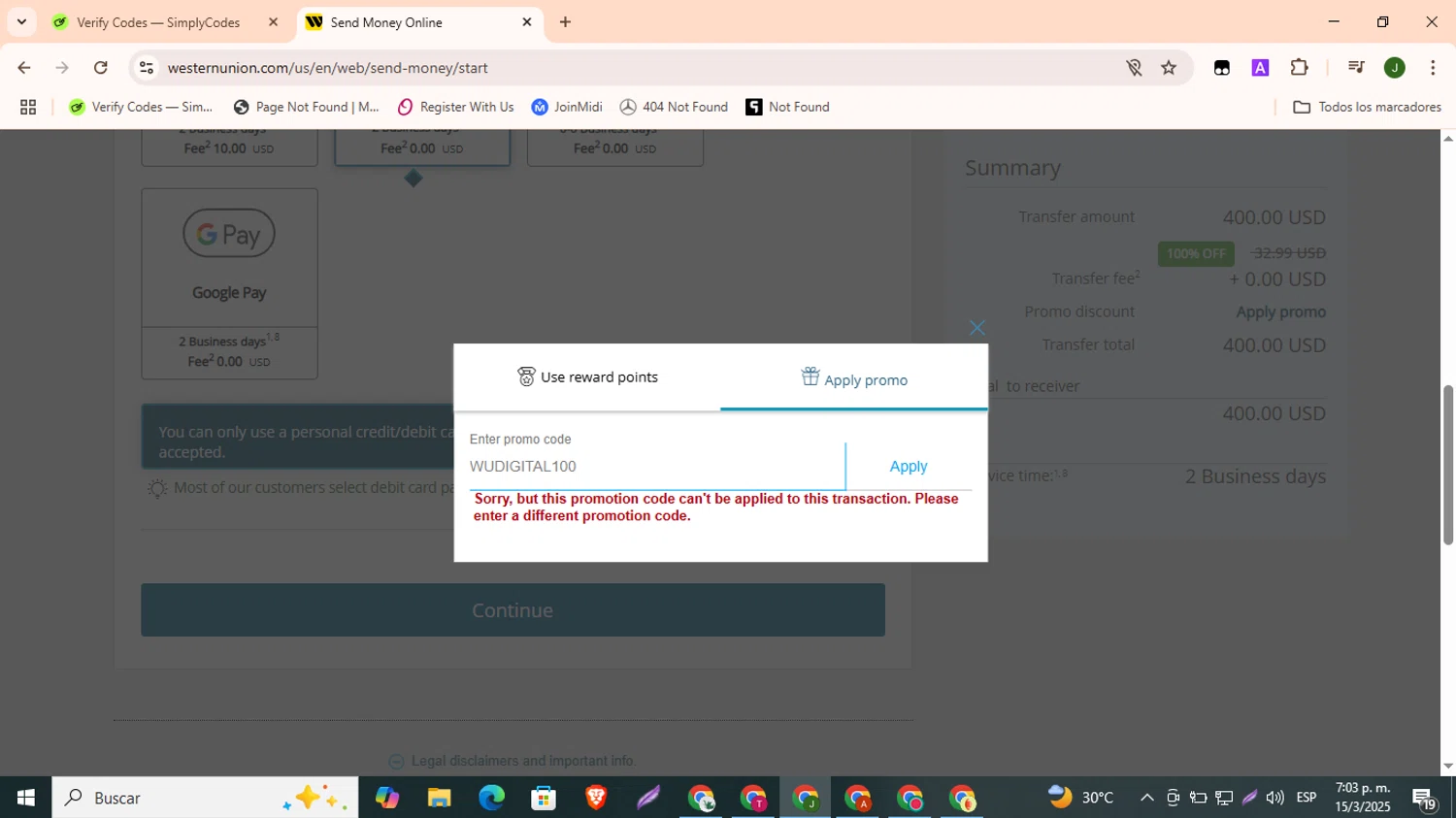1456x818 pixels.
Task: Close the Verify Codes browser tab
Action: (x=273, y=21)
